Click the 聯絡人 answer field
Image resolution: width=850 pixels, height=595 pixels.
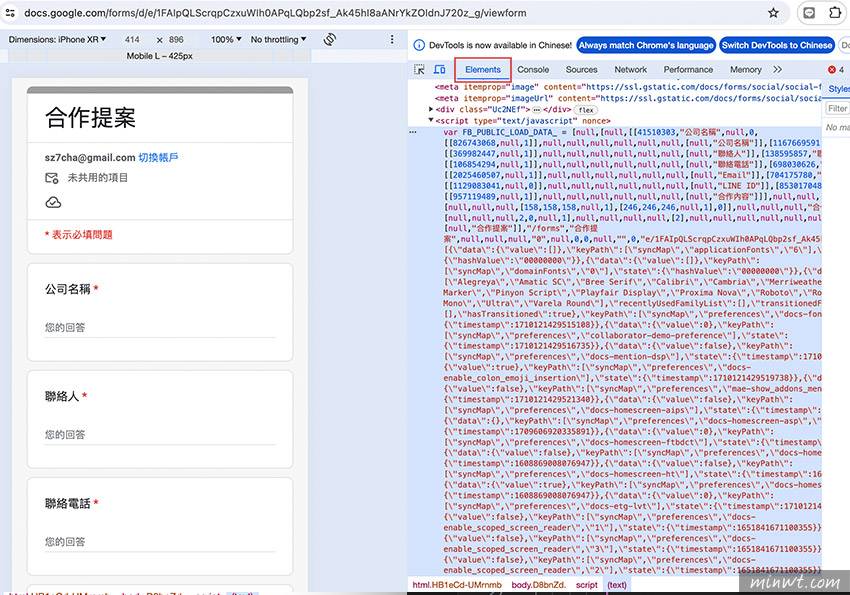coord(160,435)
